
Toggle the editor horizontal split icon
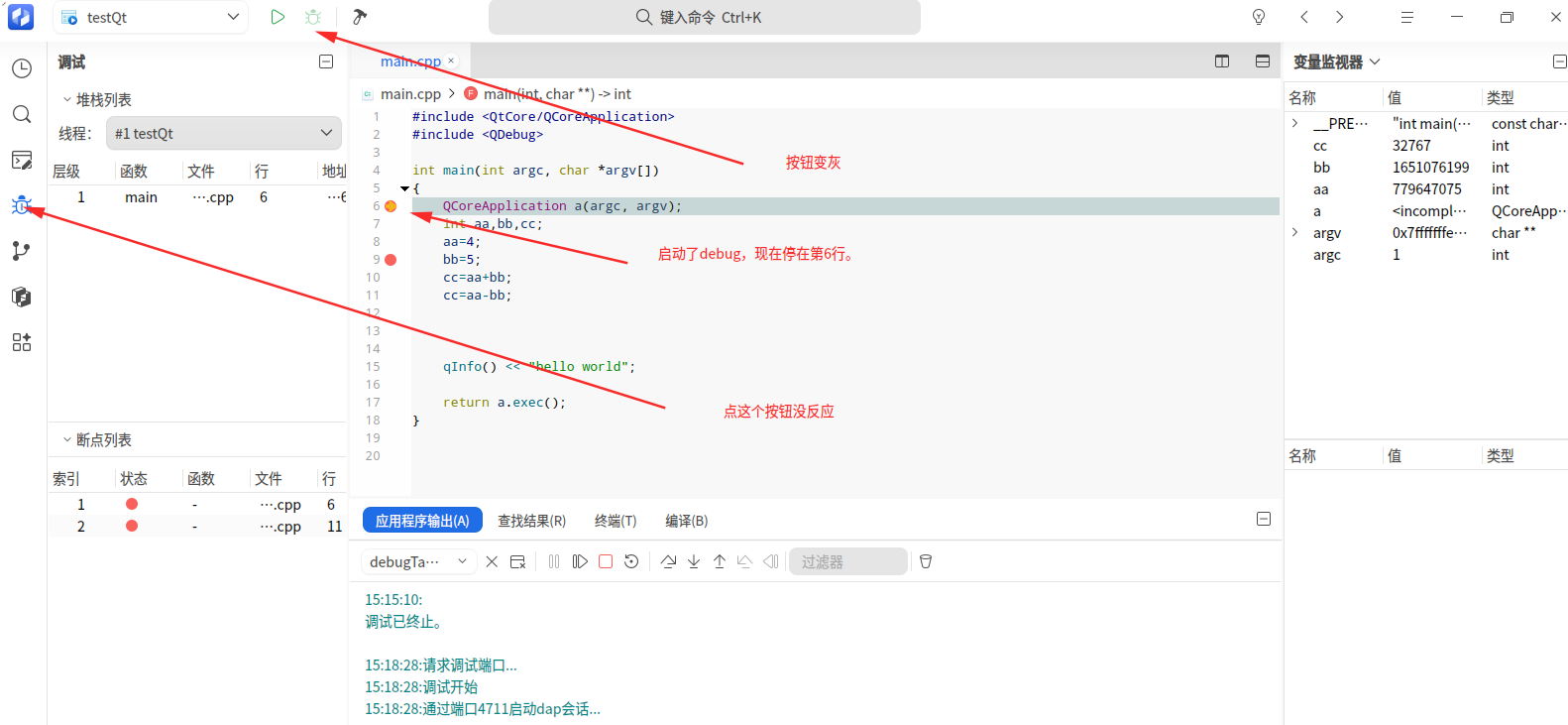1263,61
